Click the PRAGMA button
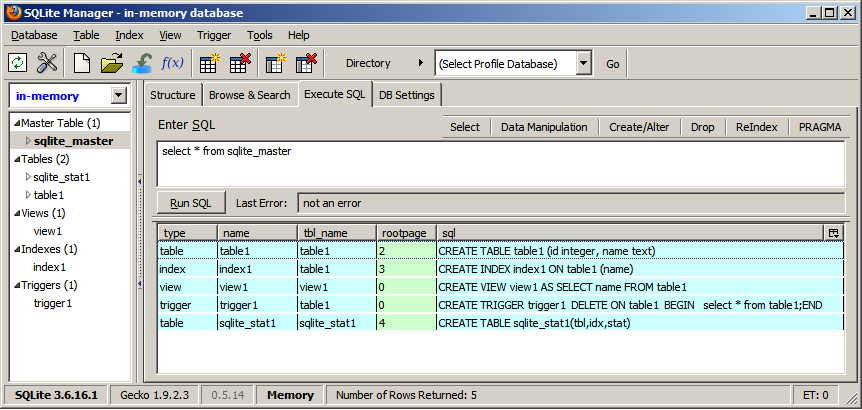Viewport: 862px width, 410px height. pyautogui.click(x=820, y=127)
